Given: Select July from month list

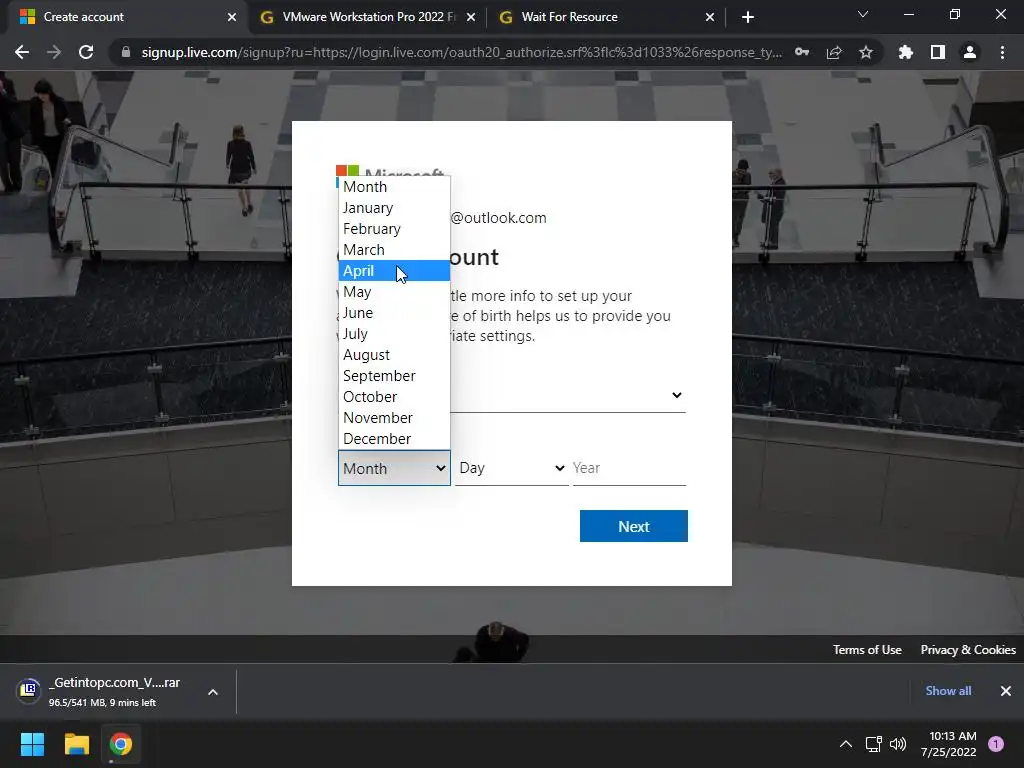Looking at the screenshot, I should pyautogui.click(x=394, y=334).
